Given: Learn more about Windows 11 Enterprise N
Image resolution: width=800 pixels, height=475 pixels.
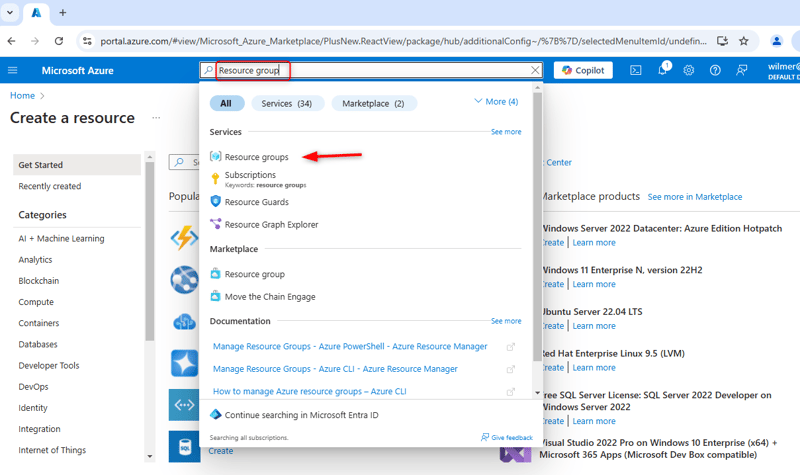Looking at the screenshot, I should pos(594,284).
